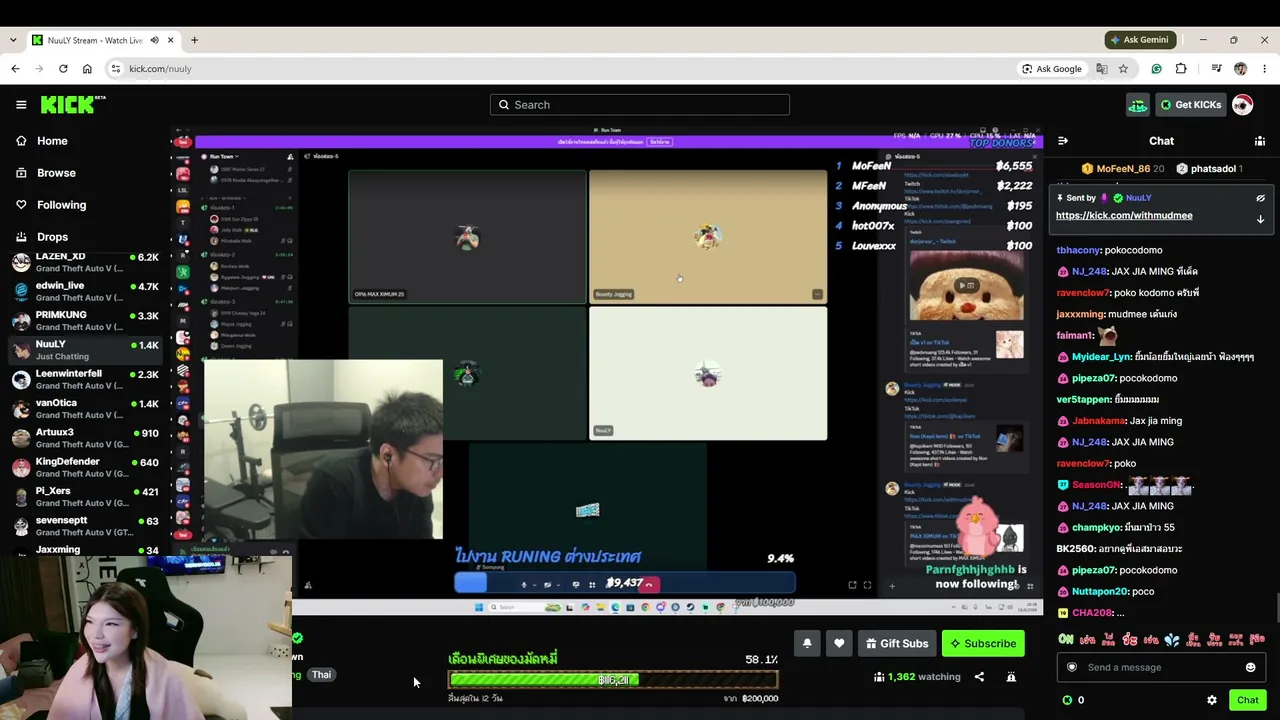The width and height of the screenshot is (1280, 720).
Task: Open phatsadol gifter entry in chat header
Action: coord(1210,169)
